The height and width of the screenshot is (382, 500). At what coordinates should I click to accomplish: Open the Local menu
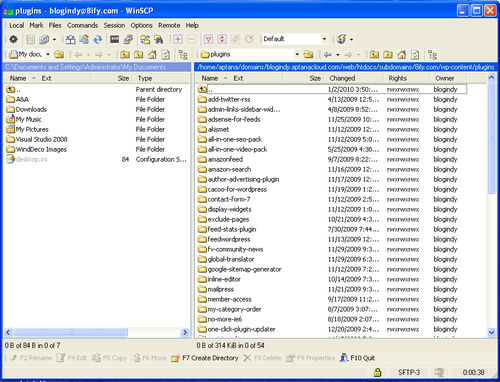pyautogui.click(x=16, y=25)
